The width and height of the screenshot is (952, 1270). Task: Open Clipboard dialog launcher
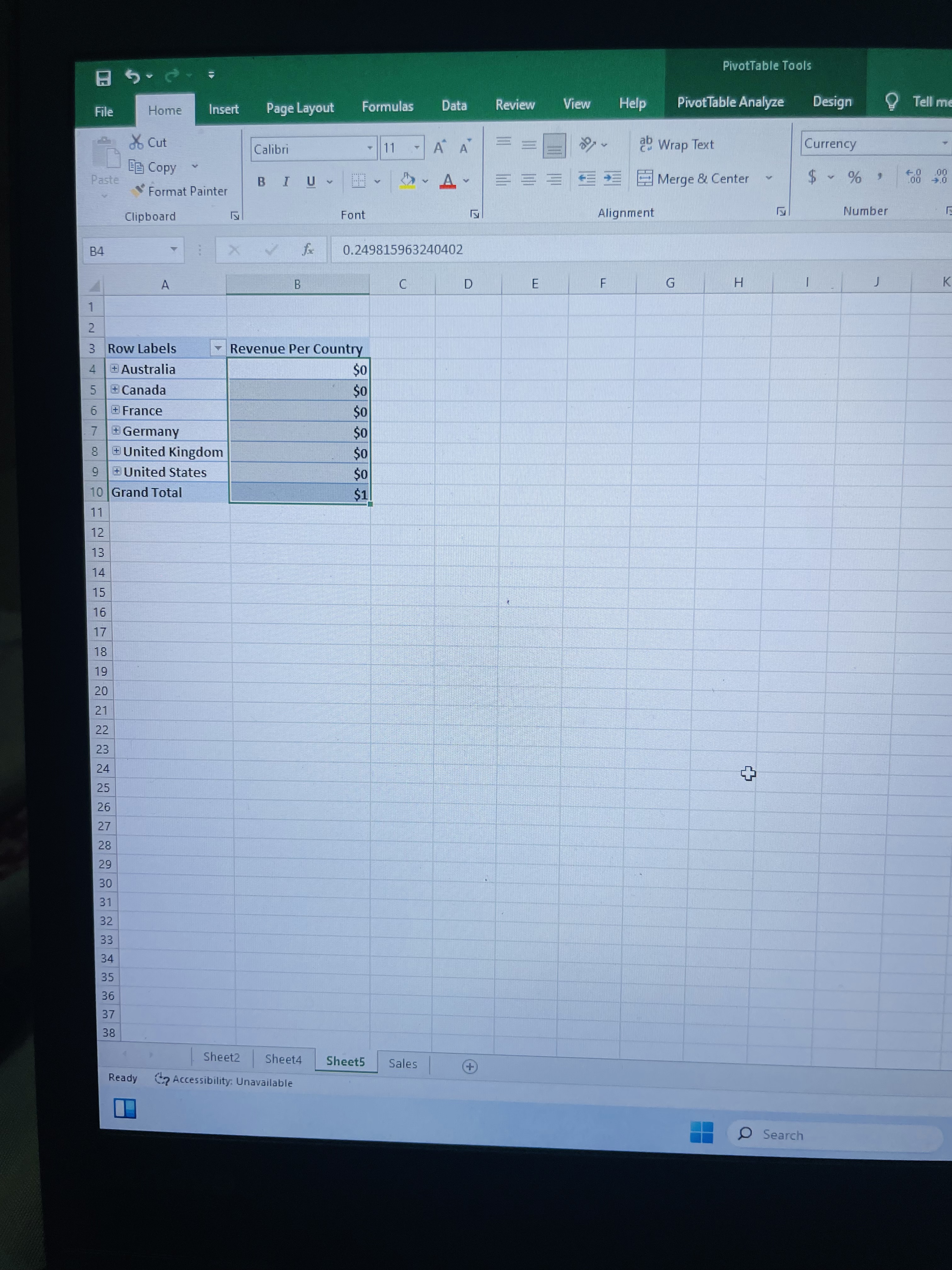(235, 216)
